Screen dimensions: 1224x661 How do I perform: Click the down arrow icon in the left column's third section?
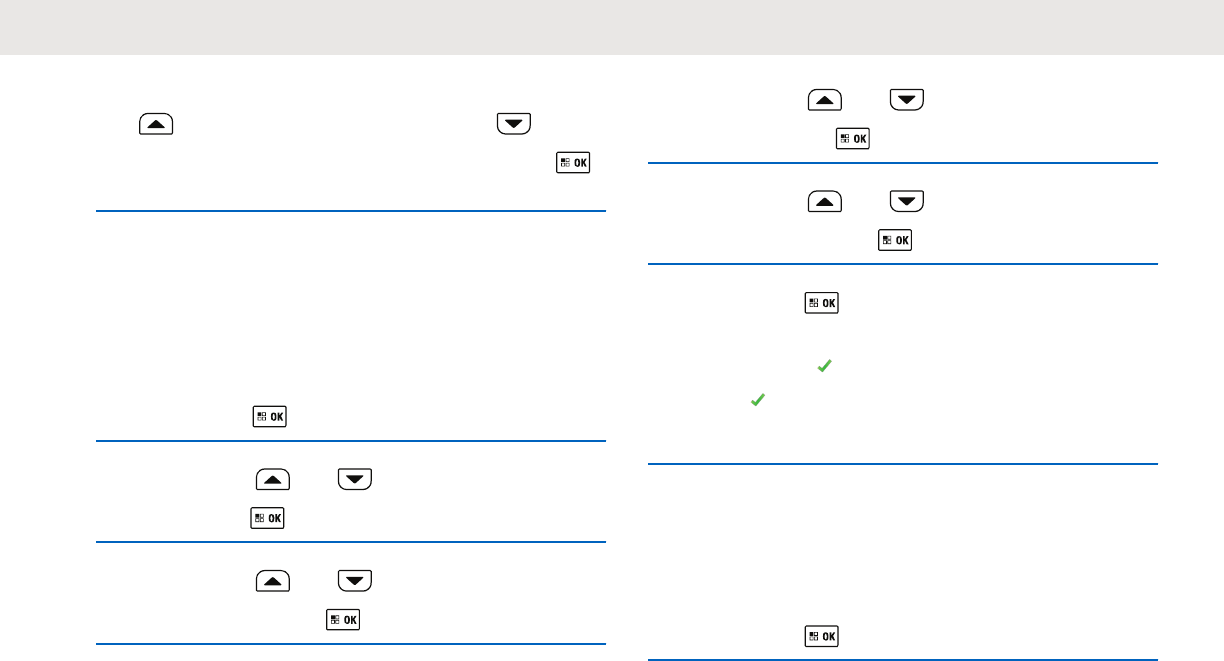coord(354,479)
